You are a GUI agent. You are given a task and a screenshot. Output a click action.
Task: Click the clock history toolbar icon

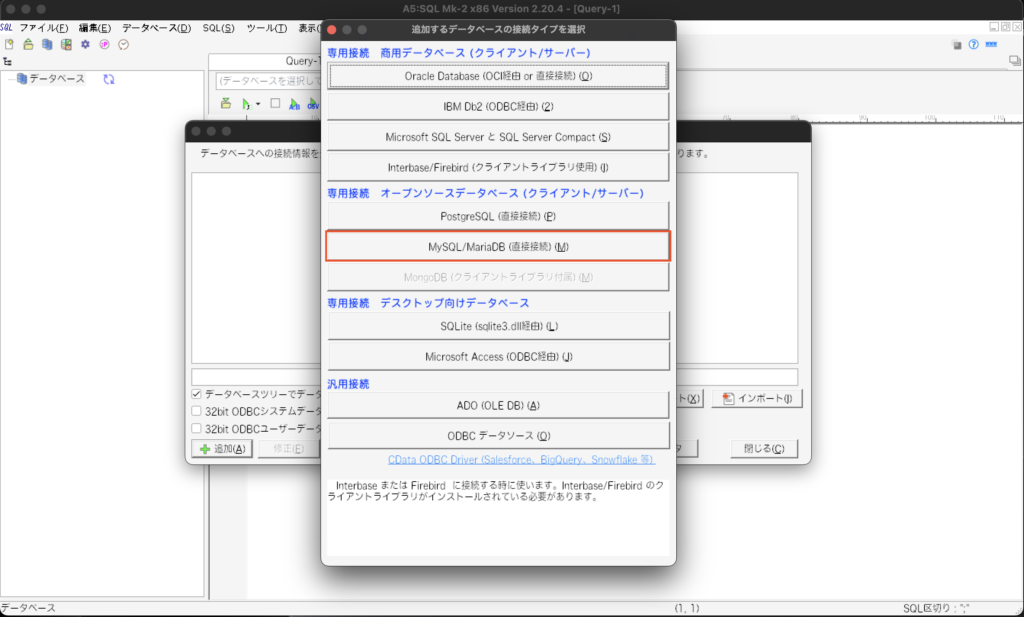(124, 45)
